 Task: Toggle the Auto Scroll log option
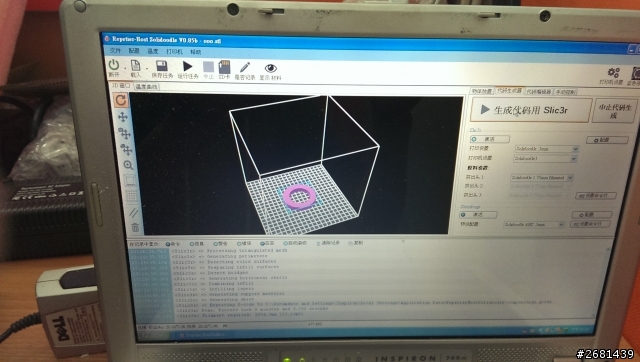tap(295, 243)
